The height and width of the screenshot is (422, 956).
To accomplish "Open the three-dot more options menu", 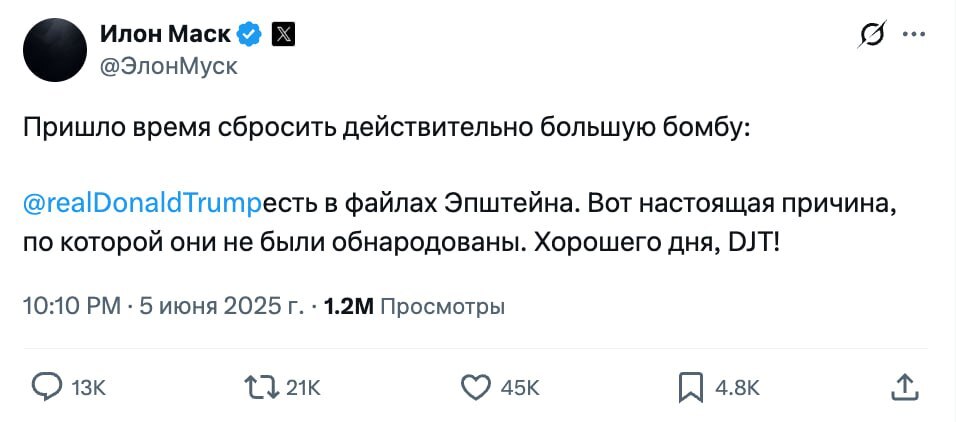I will [914, 34].
